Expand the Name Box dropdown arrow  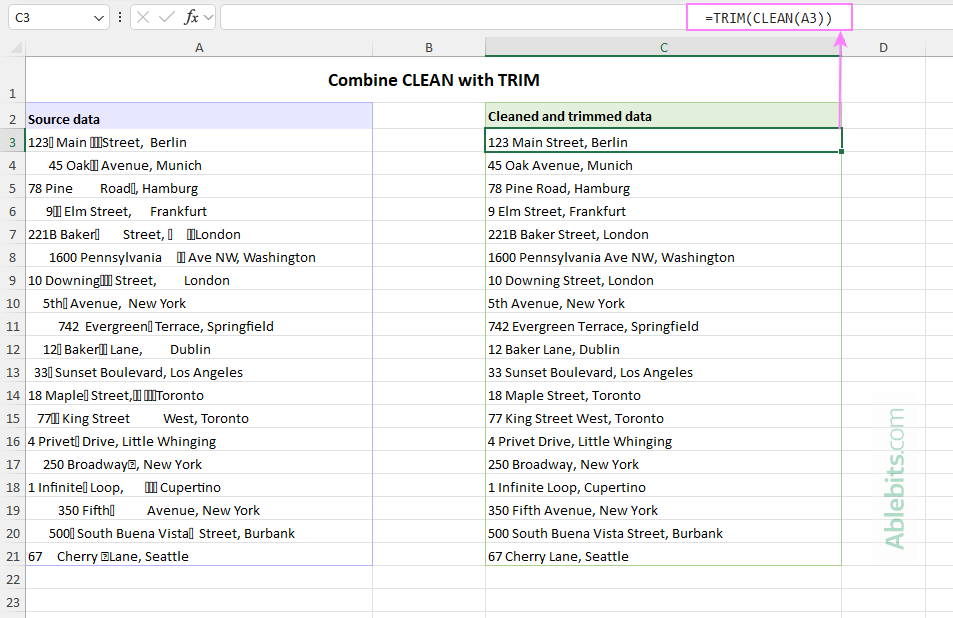point(98,17)
